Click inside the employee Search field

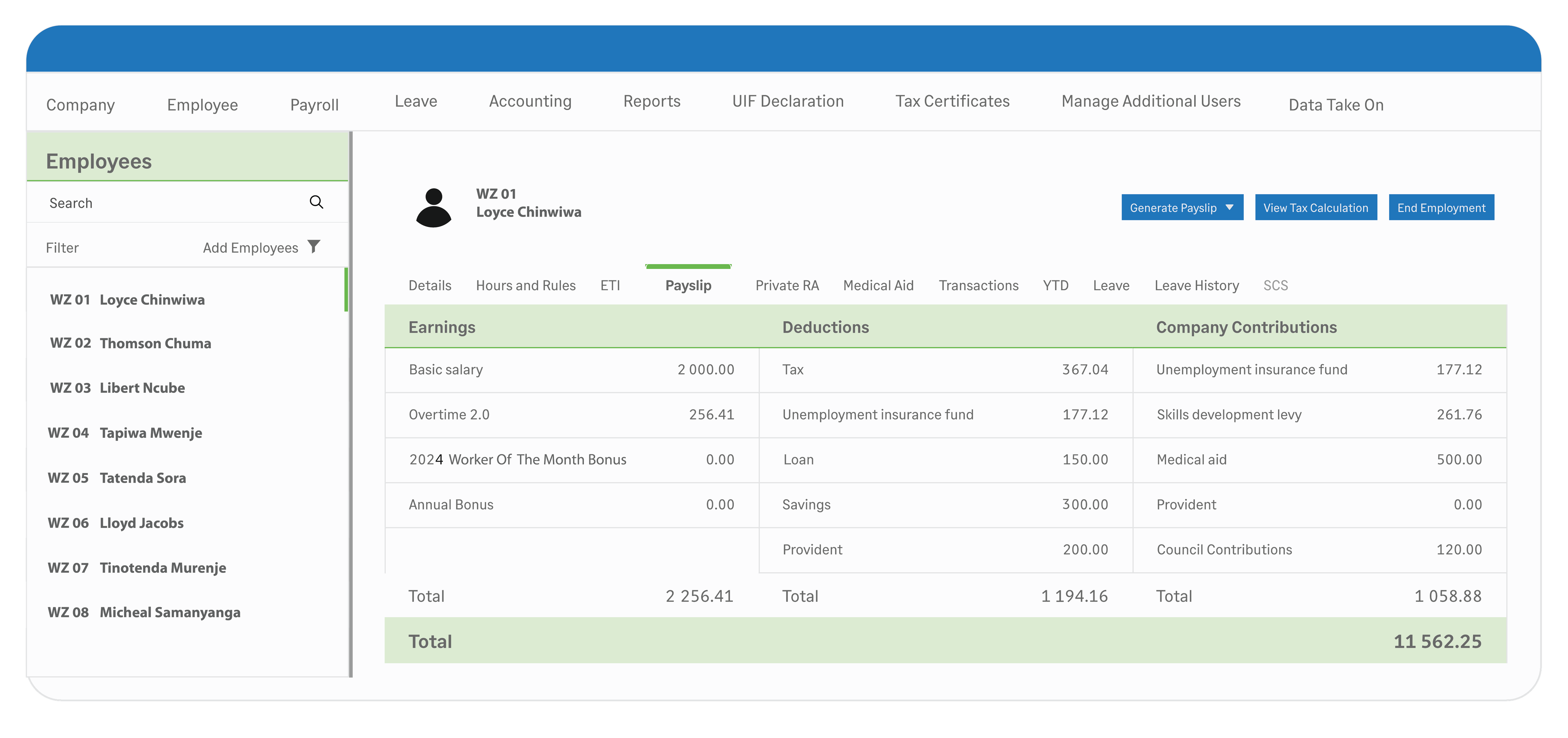point(152,203)
